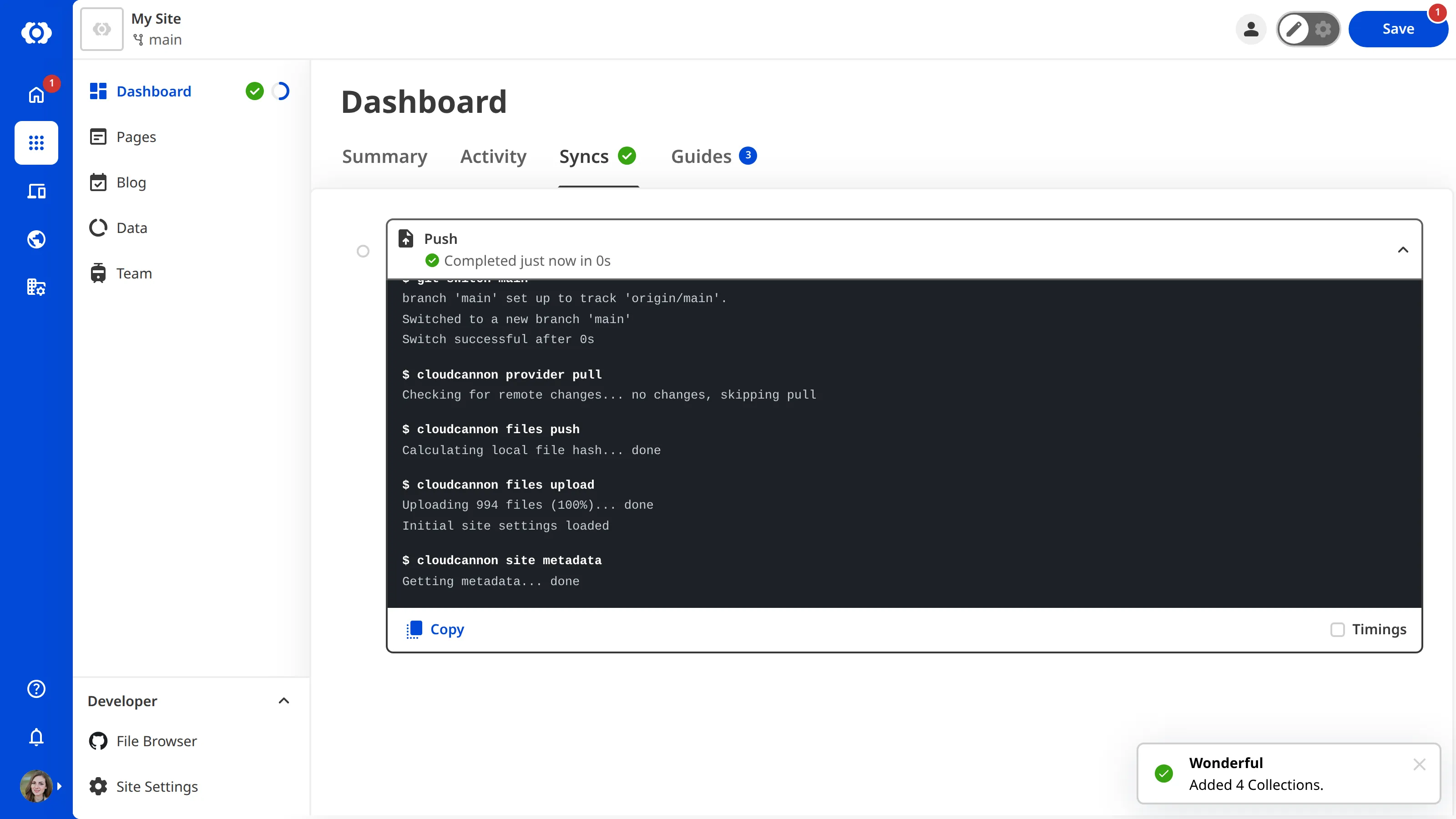Click the green sync status check icon
The image size is (1456, 819).
tap(255, 91)
